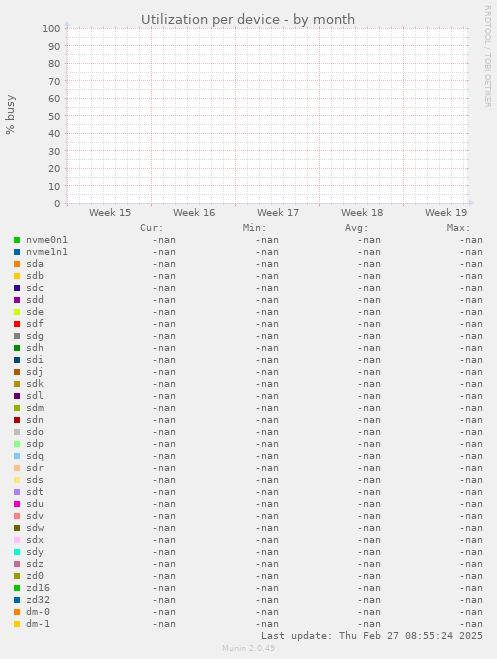Select the sdg legend label

click(x=35, y=336)
